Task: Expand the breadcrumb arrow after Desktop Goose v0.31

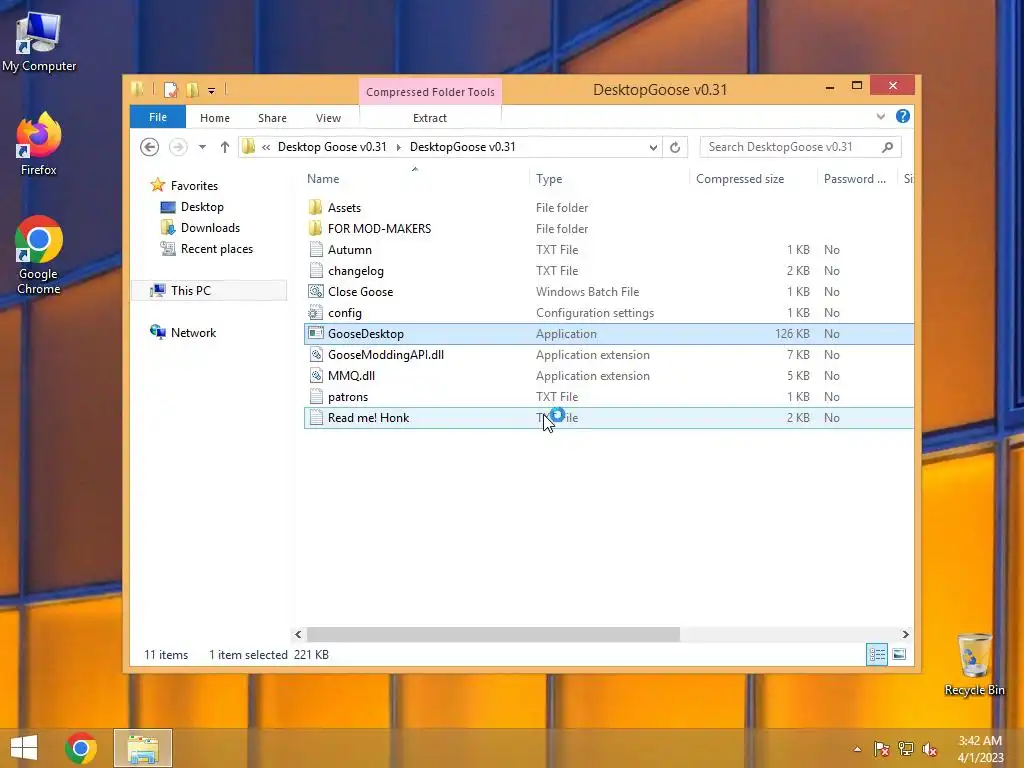Action: click(x=398, y=147)
